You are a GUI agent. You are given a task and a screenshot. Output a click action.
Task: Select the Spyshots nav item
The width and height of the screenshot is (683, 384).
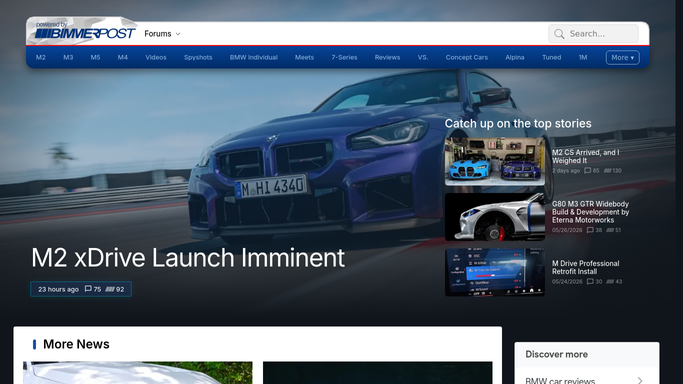[x=198, y=57]
